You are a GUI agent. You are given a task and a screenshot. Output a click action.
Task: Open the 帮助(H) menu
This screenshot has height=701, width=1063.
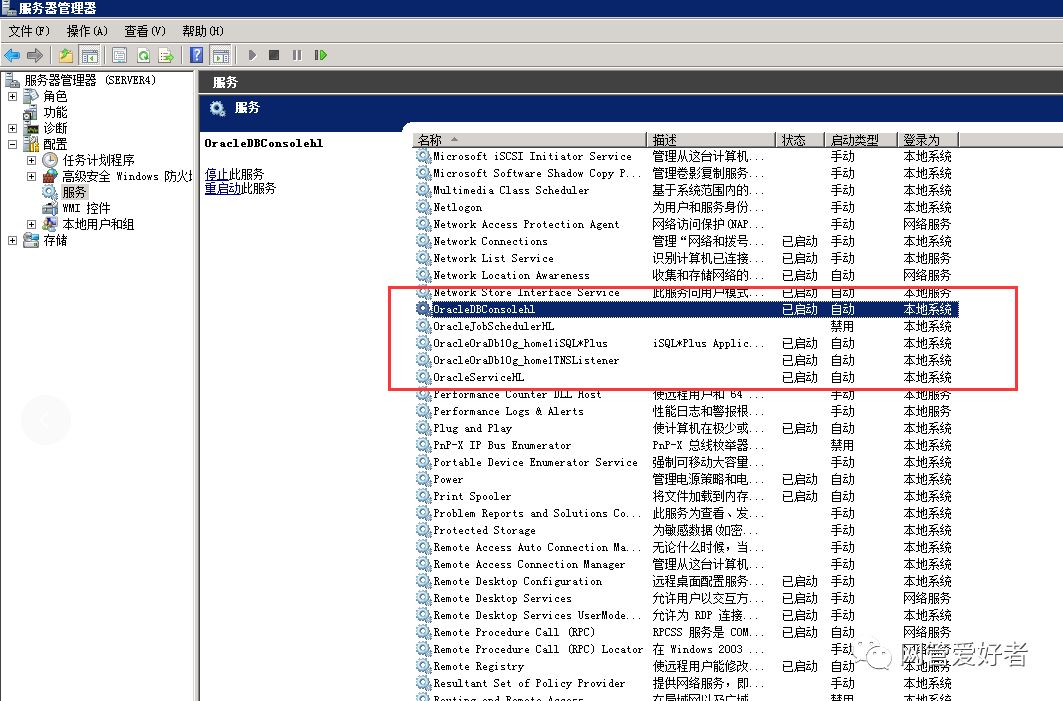point(203,31)
